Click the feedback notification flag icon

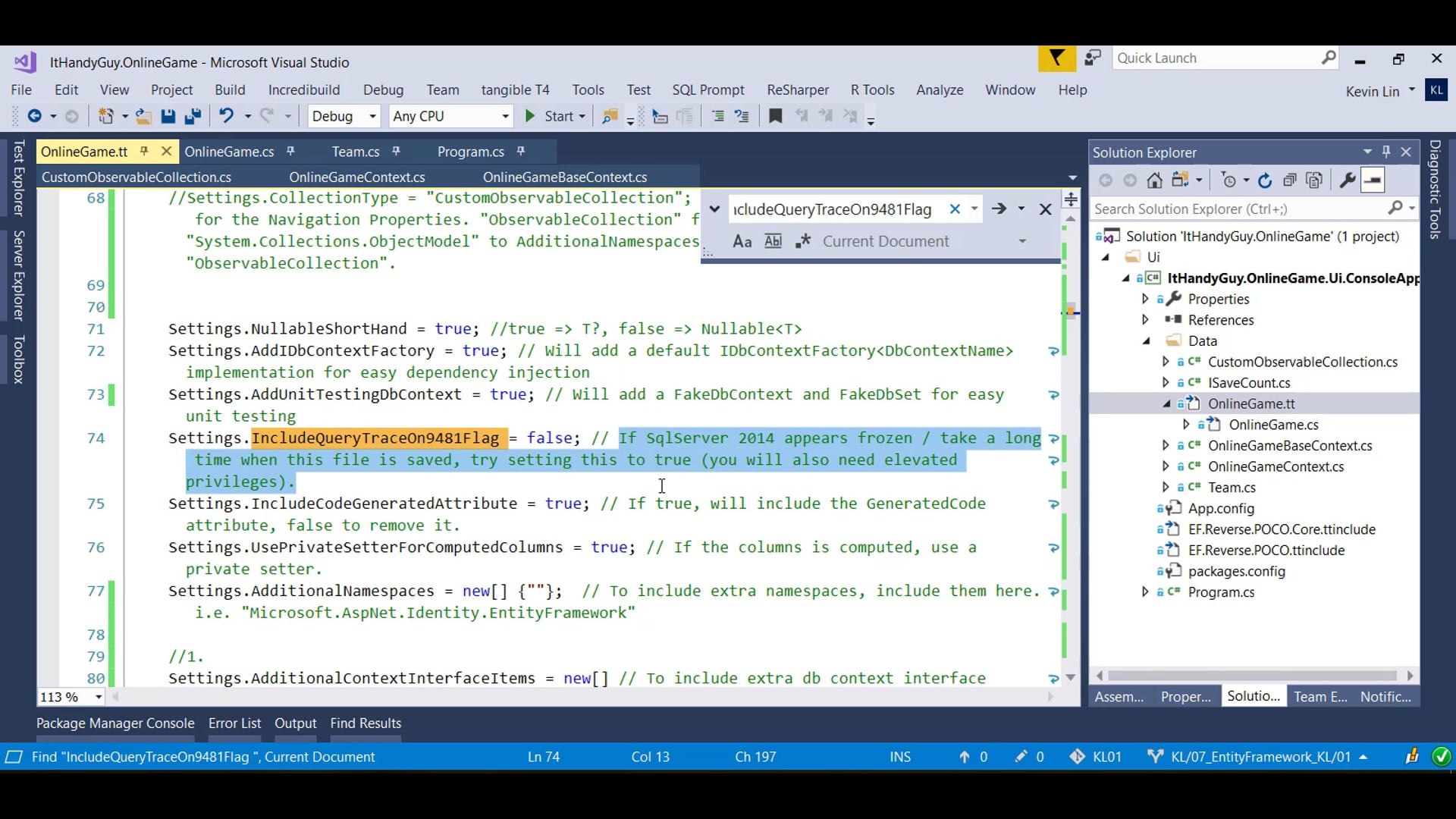1056,58
